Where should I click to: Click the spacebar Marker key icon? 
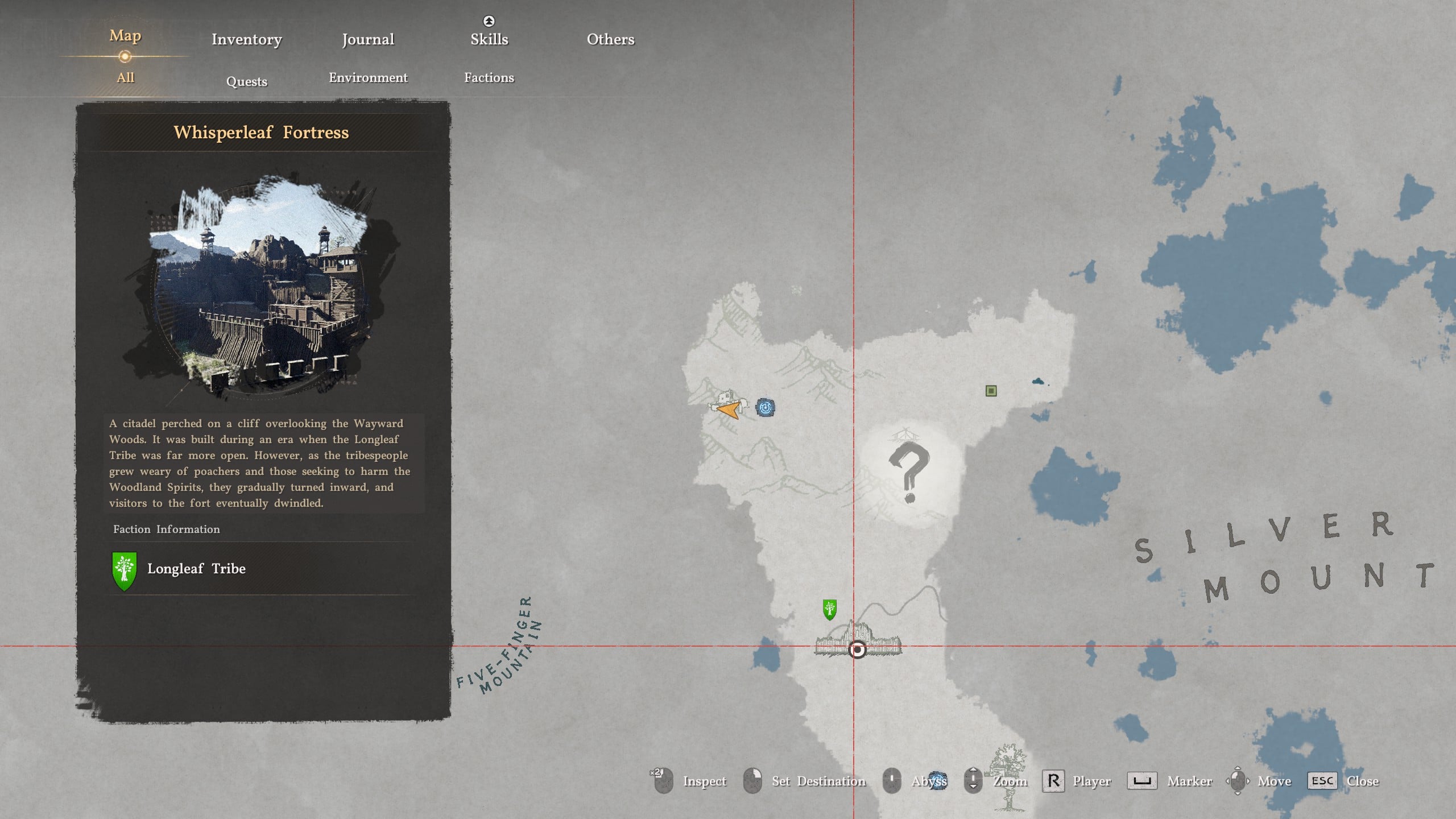click(1141, 781)
